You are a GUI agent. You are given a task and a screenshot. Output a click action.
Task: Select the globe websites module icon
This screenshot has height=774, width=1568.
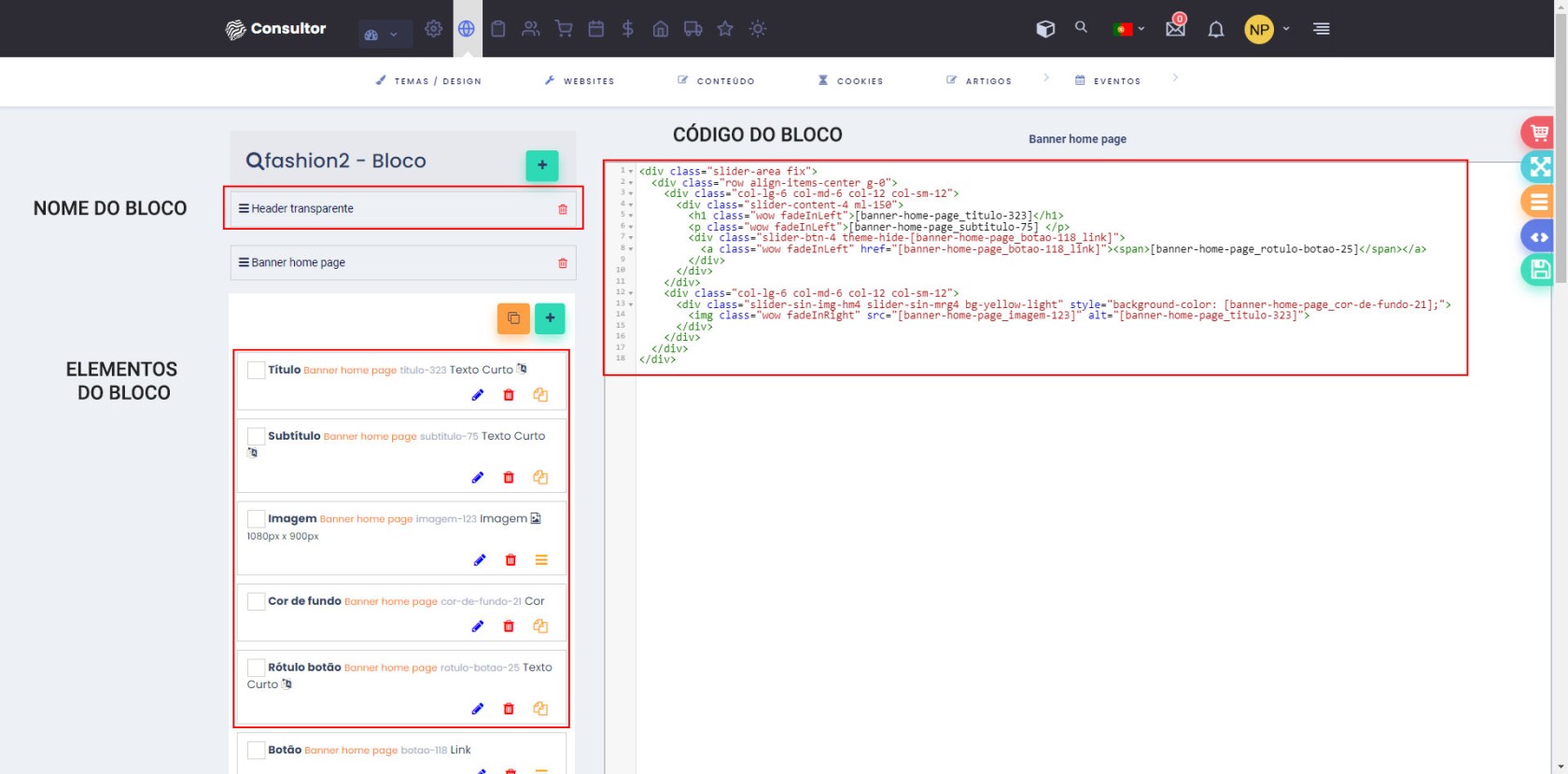click(467, 29)
